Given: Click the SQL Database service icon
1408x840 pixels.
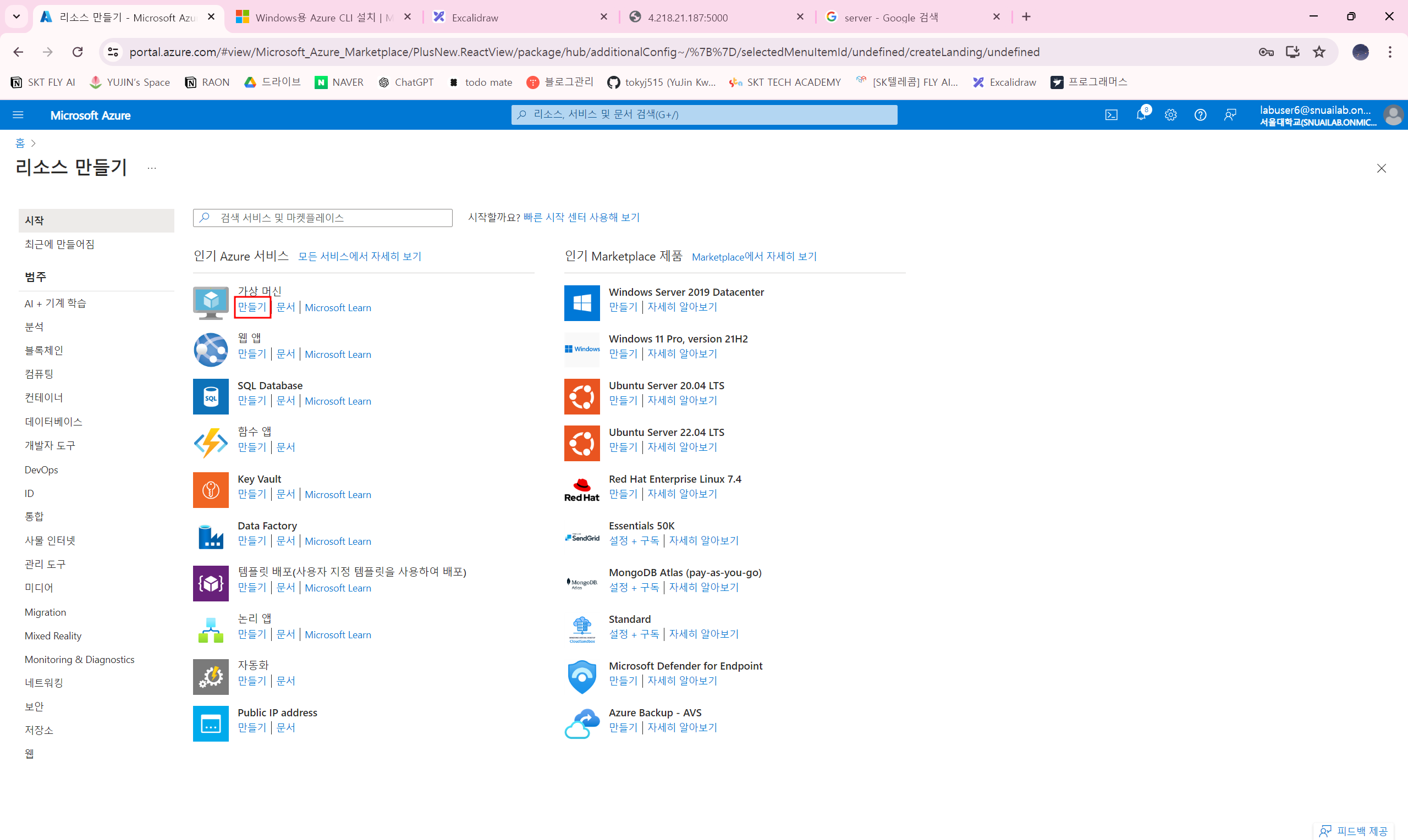Looking at the screenshot, I should (x=211, y=396).
